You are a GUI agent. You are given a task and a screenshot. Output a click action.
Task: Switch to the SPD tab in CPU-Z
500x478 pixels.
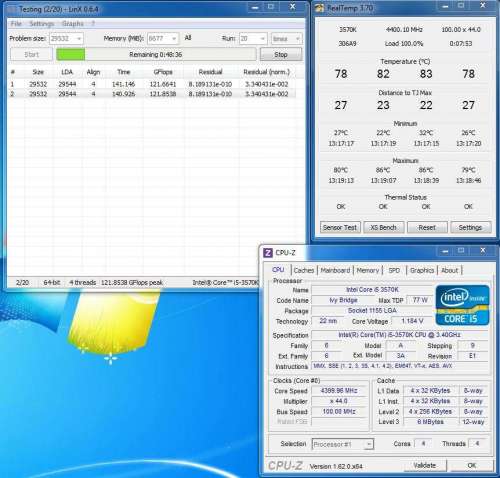click(394, 270)
